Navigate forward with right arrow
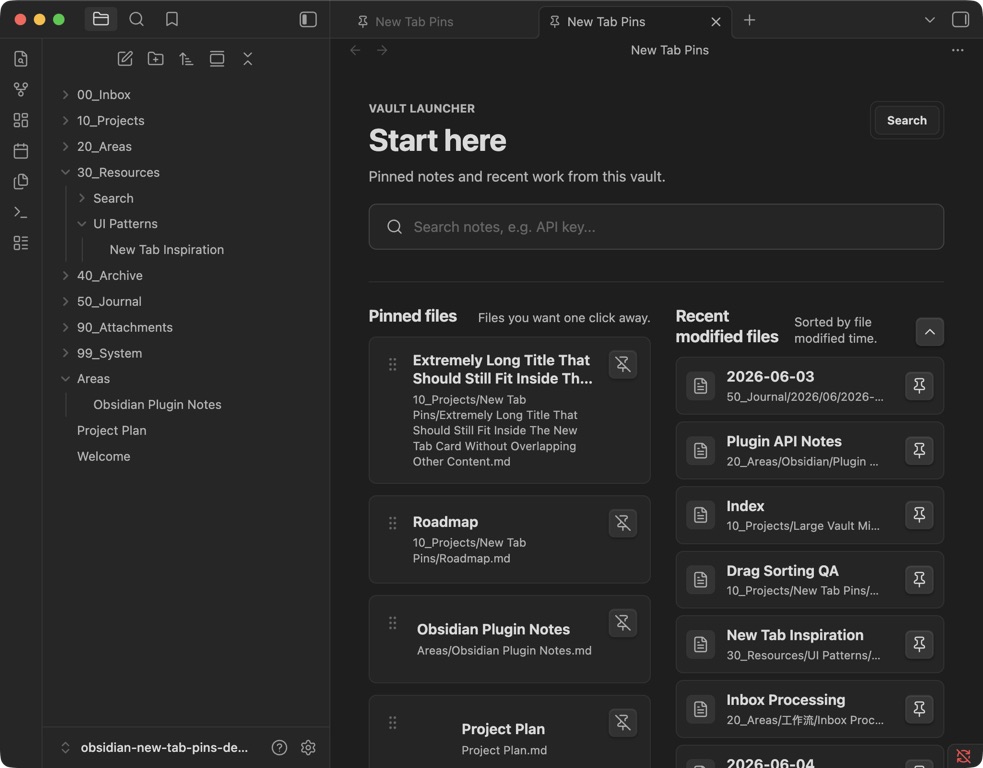Image resolution: width=983 pixels, height=768 pixels. [382, 50]
